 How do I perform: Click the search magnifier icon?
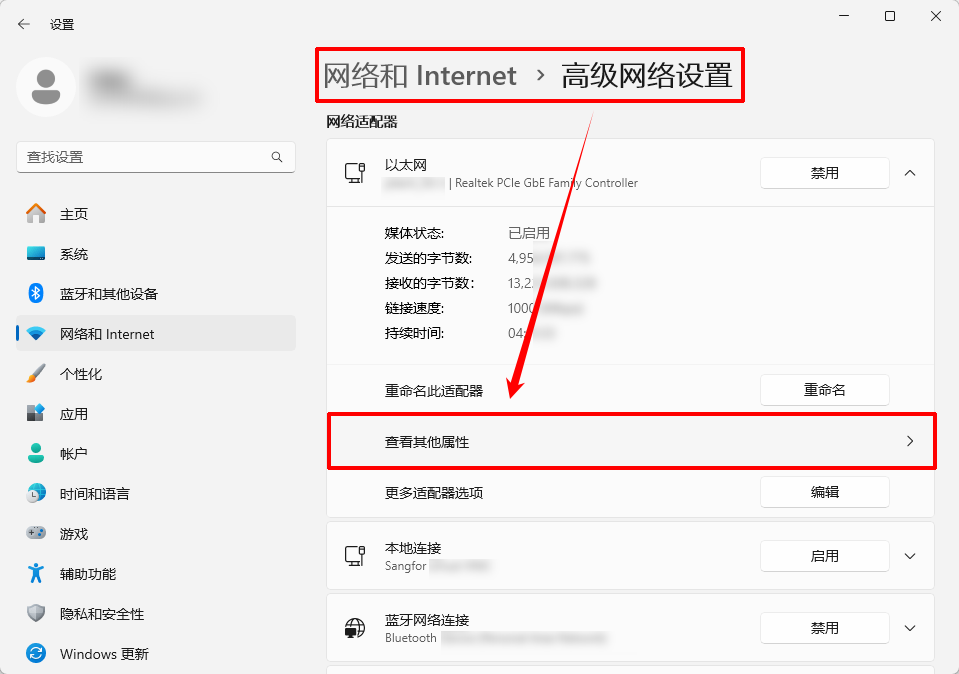(277, 157)
